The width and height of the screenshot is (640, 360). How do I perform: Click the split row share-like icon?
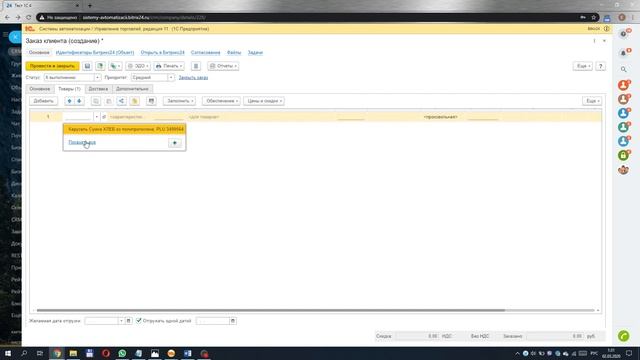pyautogui.click(x=121, y=101)
